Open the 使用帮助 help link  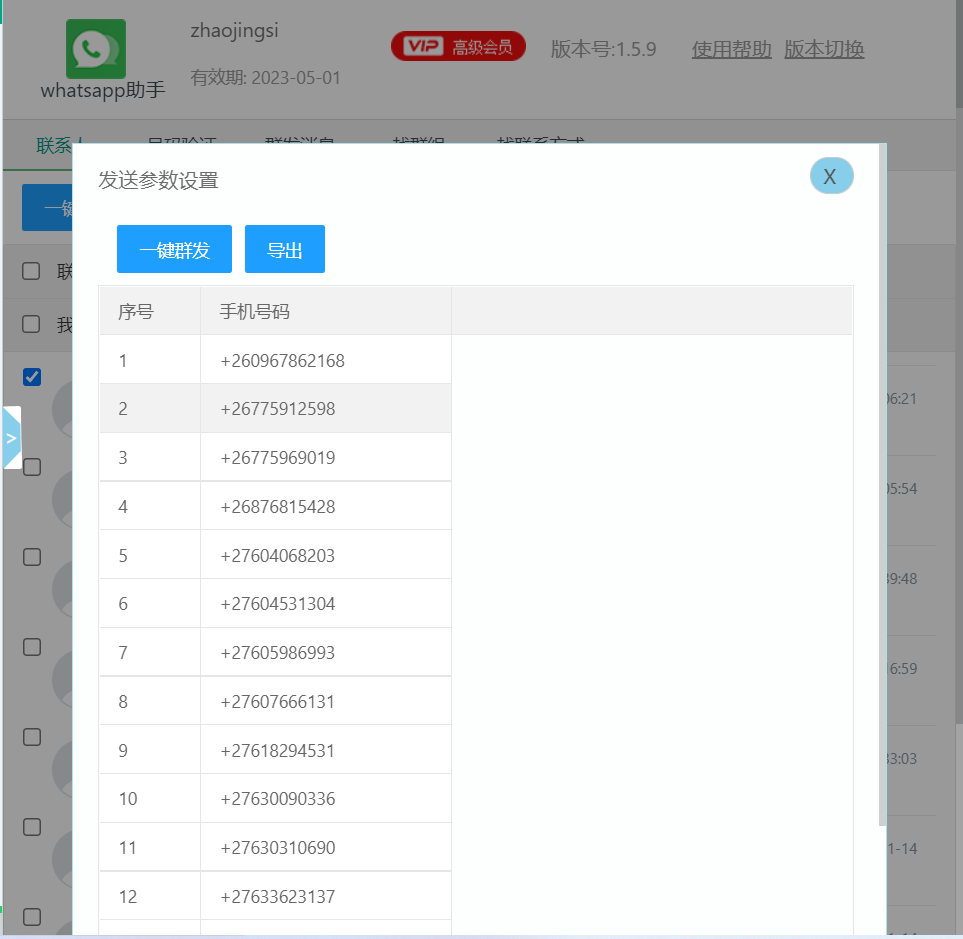[731, 49]
